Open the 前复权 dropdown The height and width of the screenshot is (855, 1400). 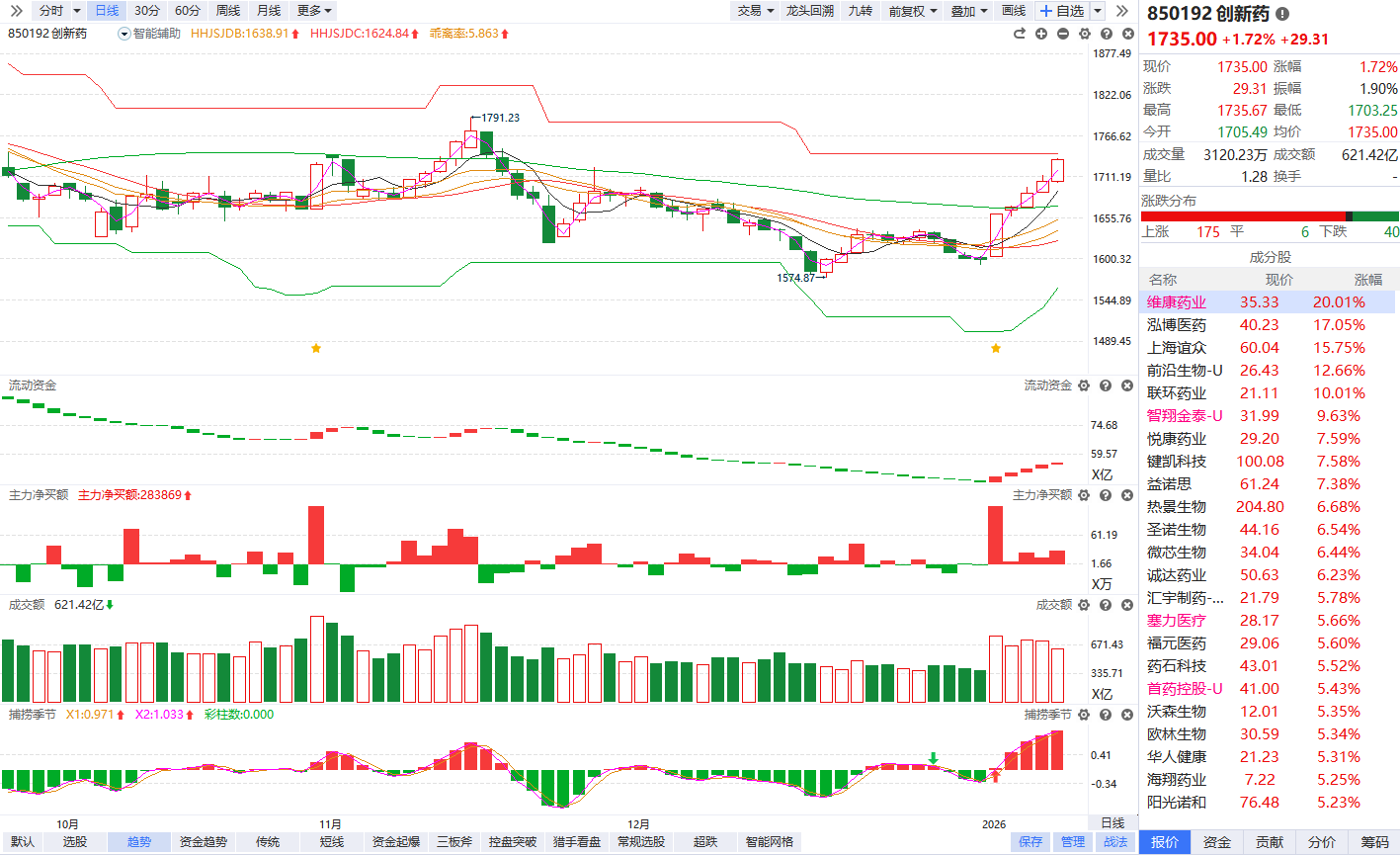(912, 11)
